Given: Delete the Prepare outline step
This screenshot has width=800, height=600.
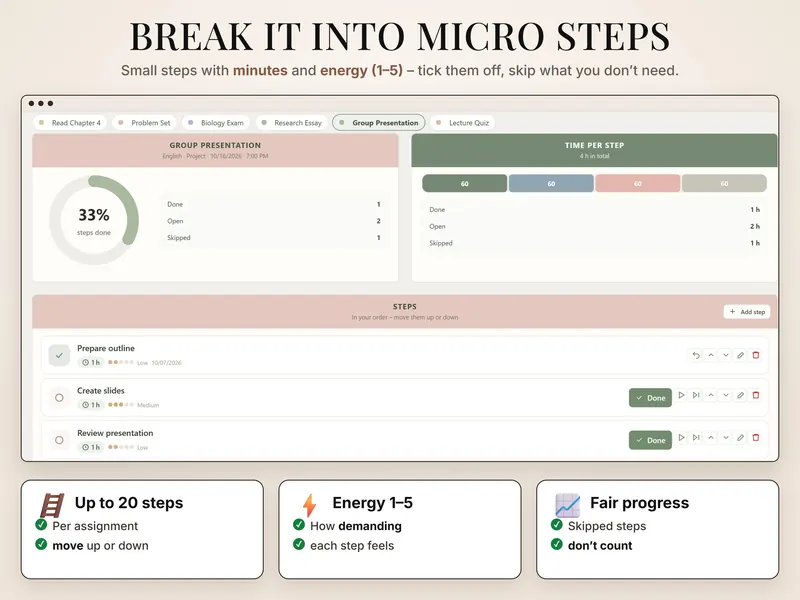Looking at the screenshot, I should (756, 355).
